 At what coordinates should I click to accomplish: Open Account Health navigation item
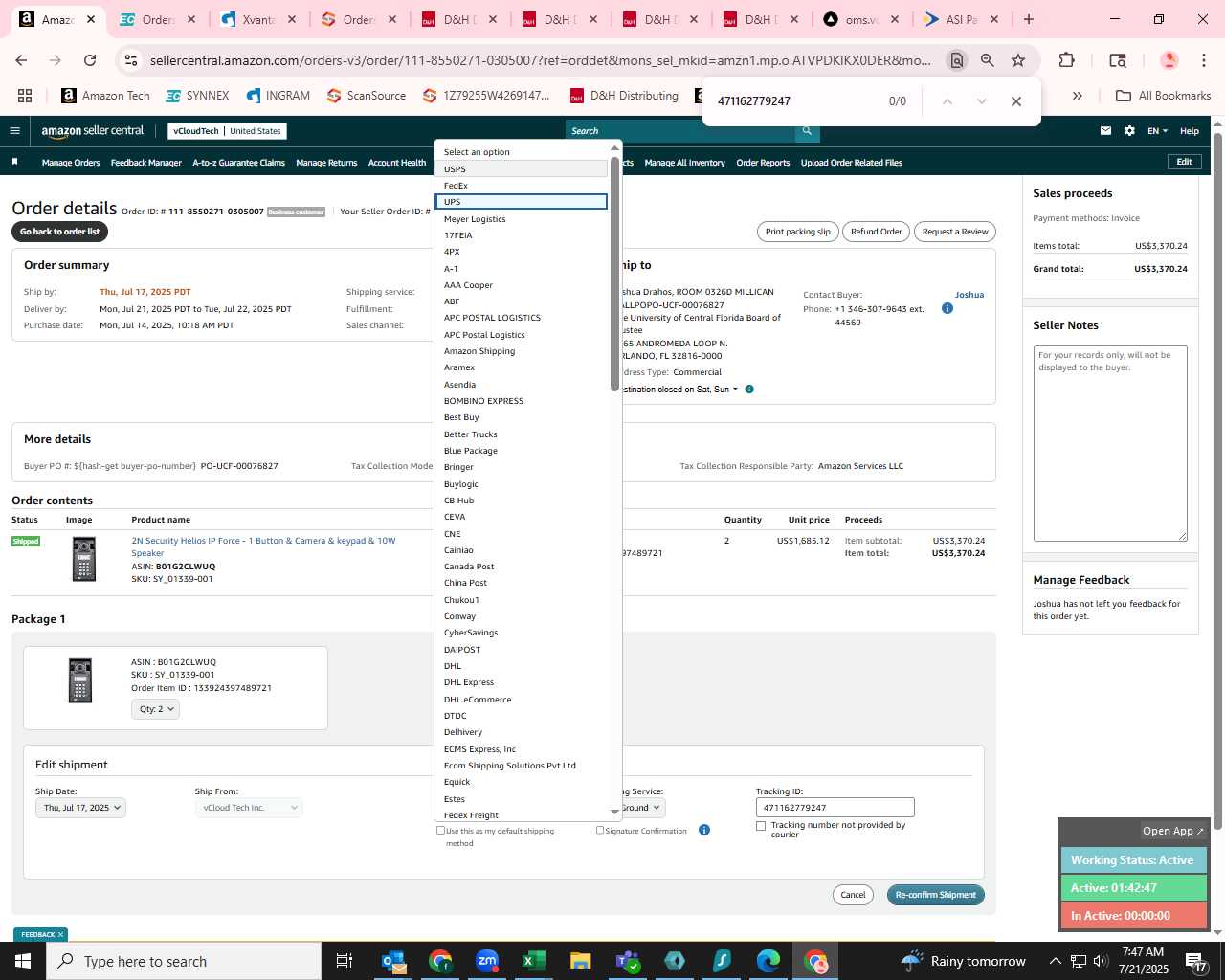(x=397, y=163)
